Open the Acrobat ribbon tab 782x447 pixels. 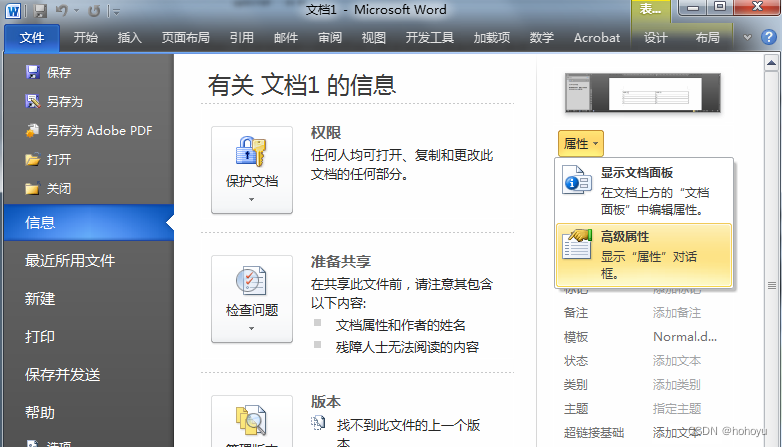coord(596,38)
